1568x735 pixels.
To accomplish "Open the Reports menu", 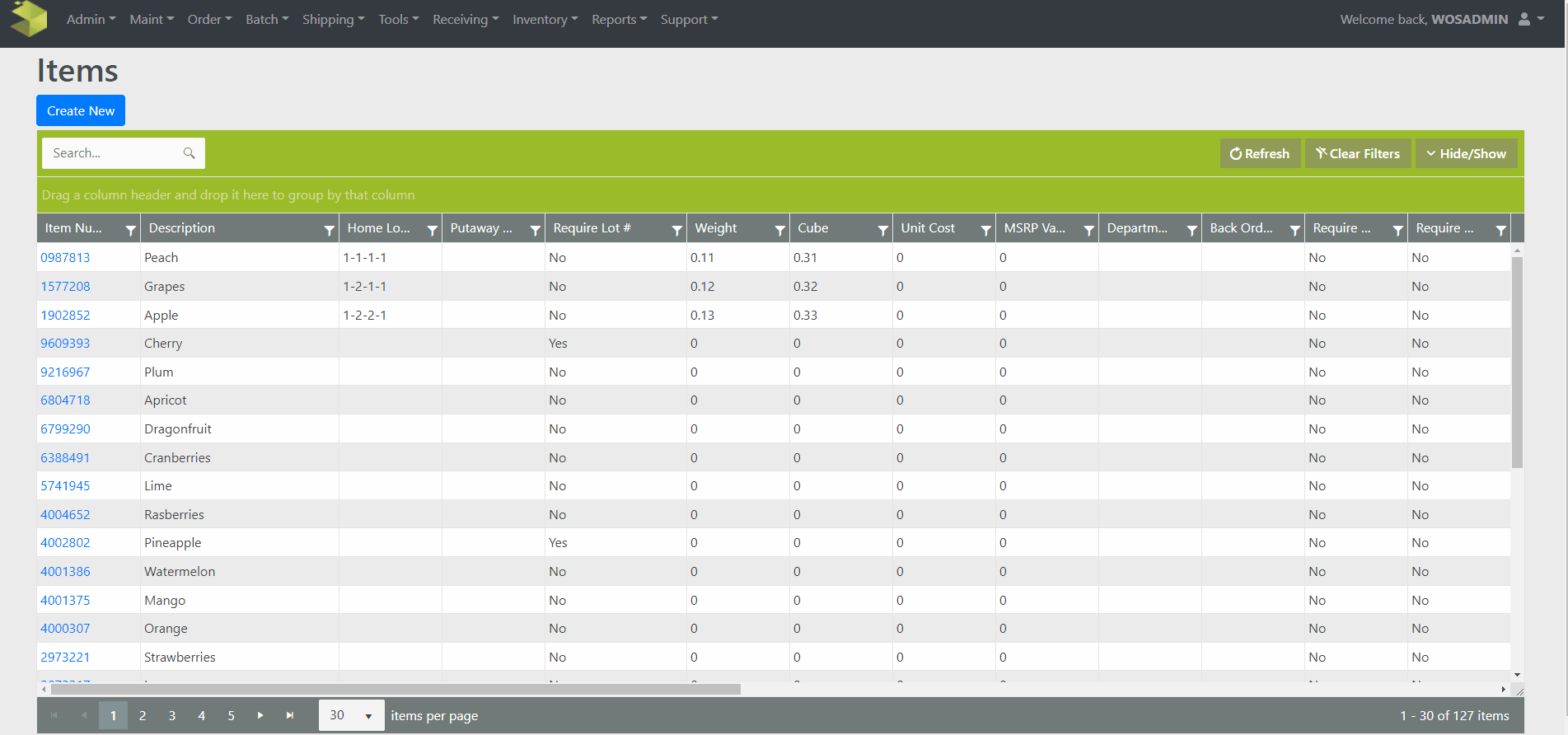I will point(619,19).
